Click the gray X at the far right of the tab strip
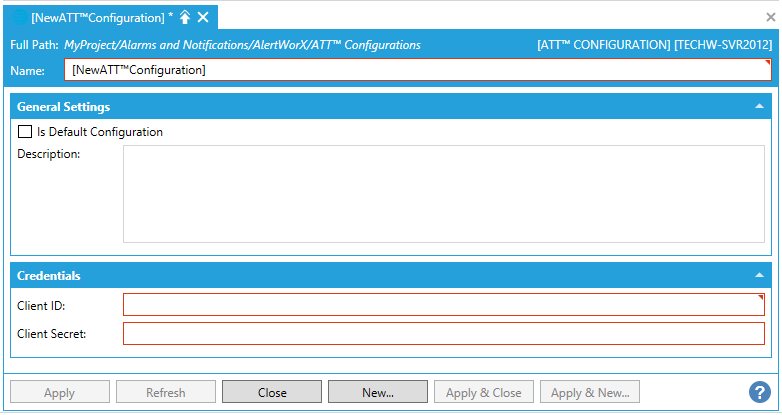Screen dimensions: 782x415 [x=771, y=17]
